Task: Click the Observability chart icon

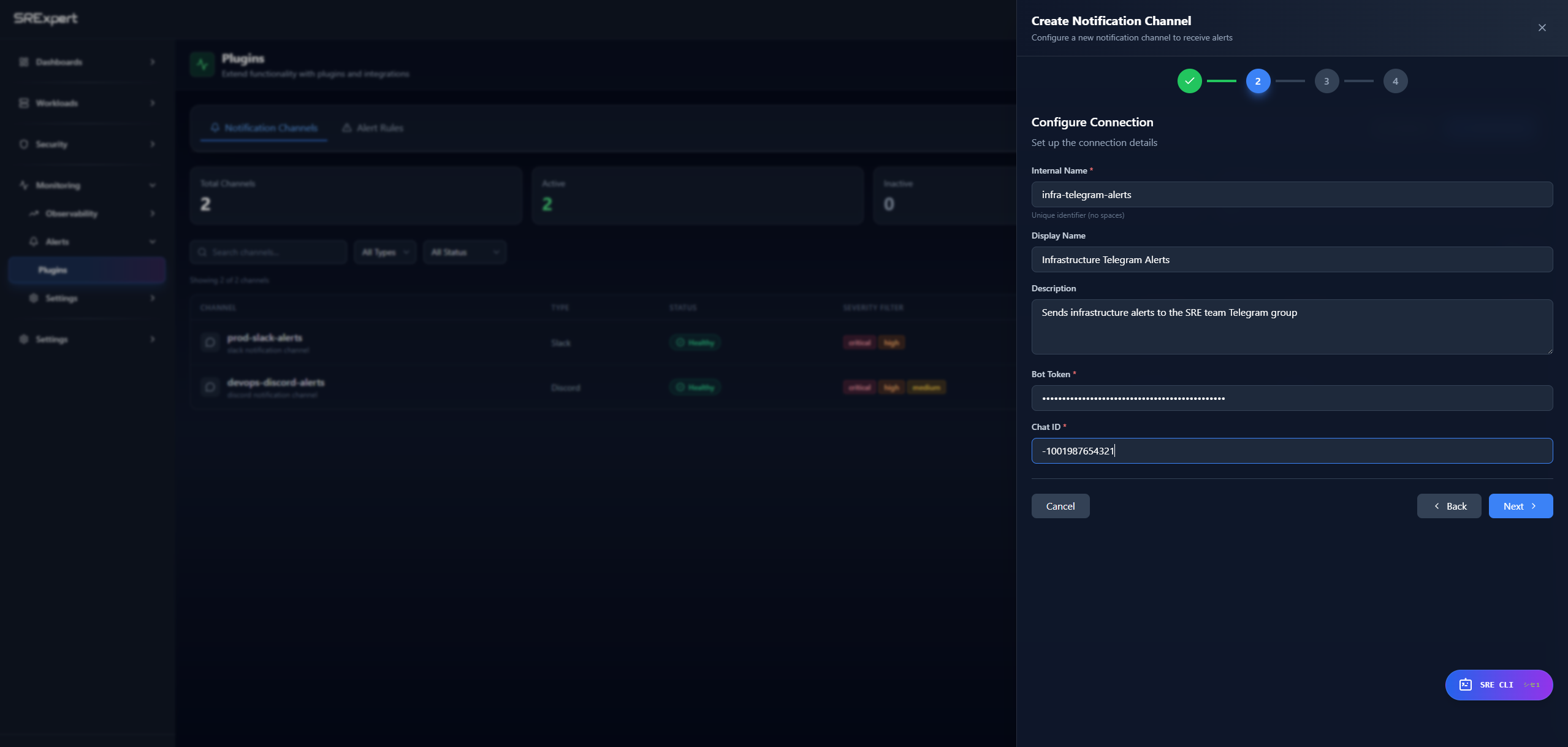Action: tap(34, 213)
